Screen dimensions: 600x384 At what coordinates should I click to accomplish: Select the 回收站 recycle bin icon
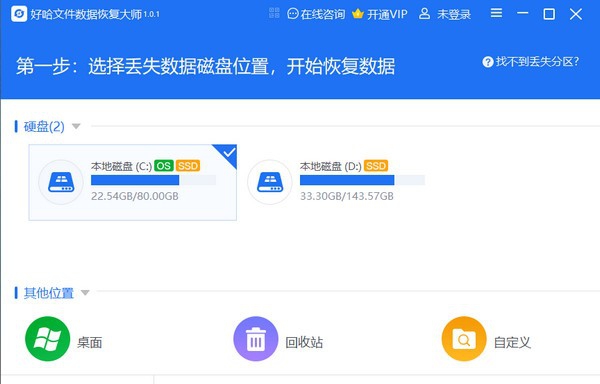[x=256, y=339]
